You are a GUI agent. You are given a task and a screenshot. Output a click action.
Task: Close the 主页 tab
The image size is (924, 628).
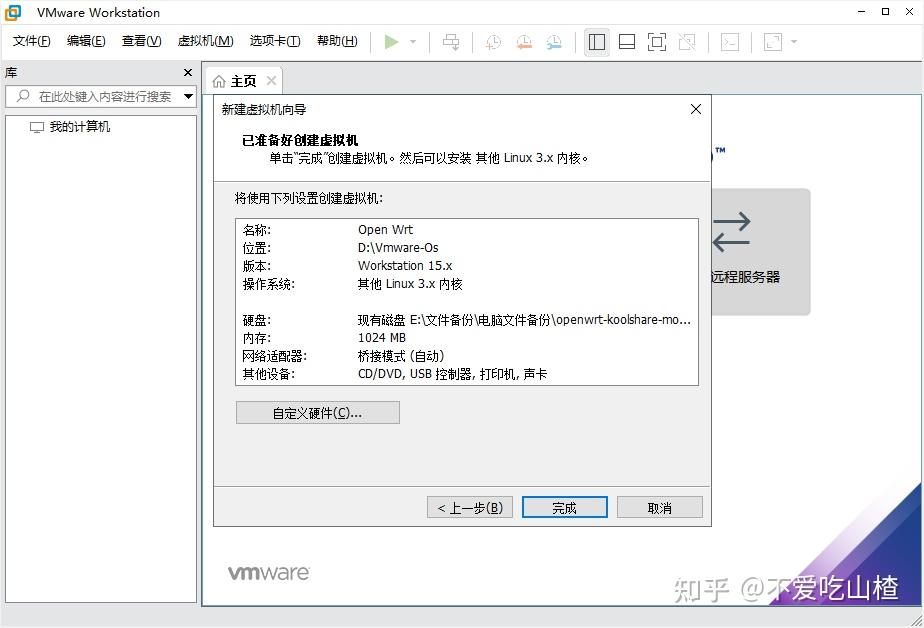click(271, 81)
